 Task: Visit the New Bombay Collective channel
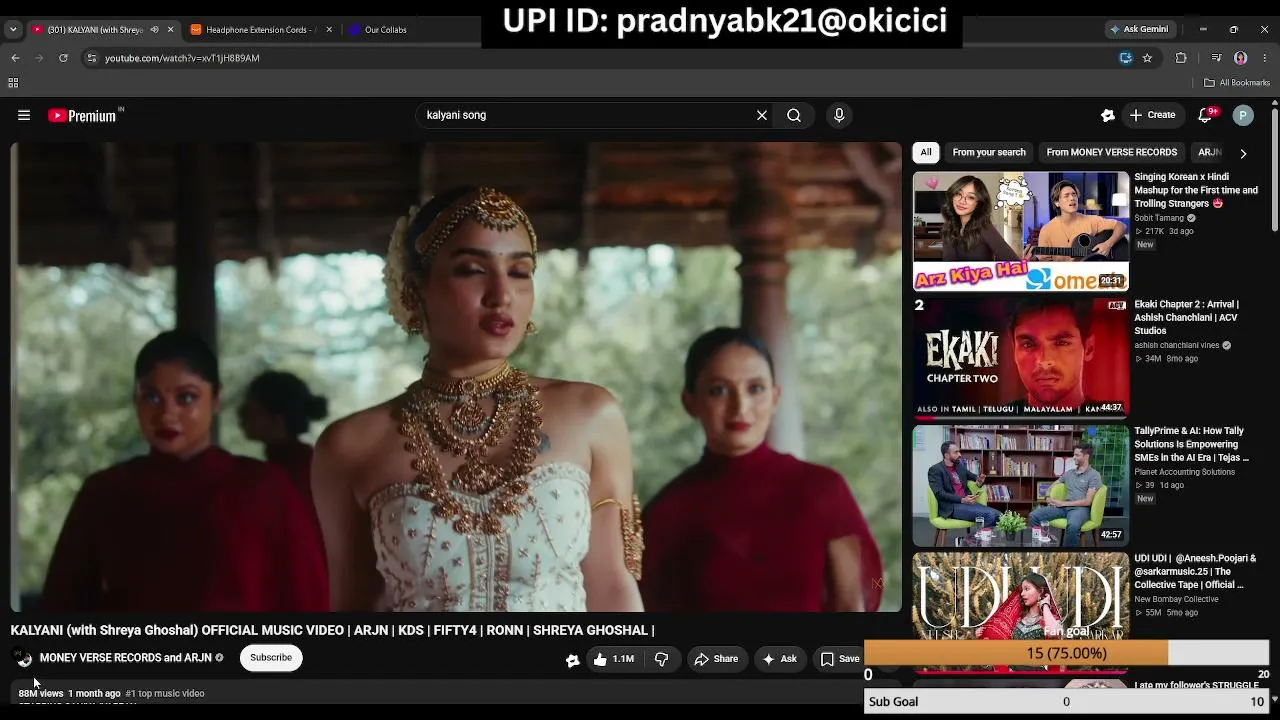point(1176,599)
